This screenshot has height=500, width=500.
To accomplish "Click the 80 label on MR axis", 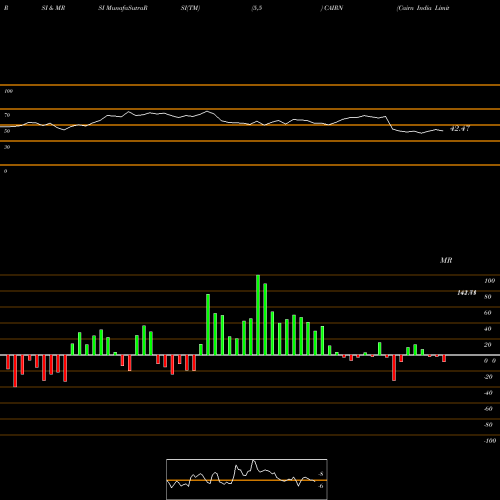I will 488,297.
